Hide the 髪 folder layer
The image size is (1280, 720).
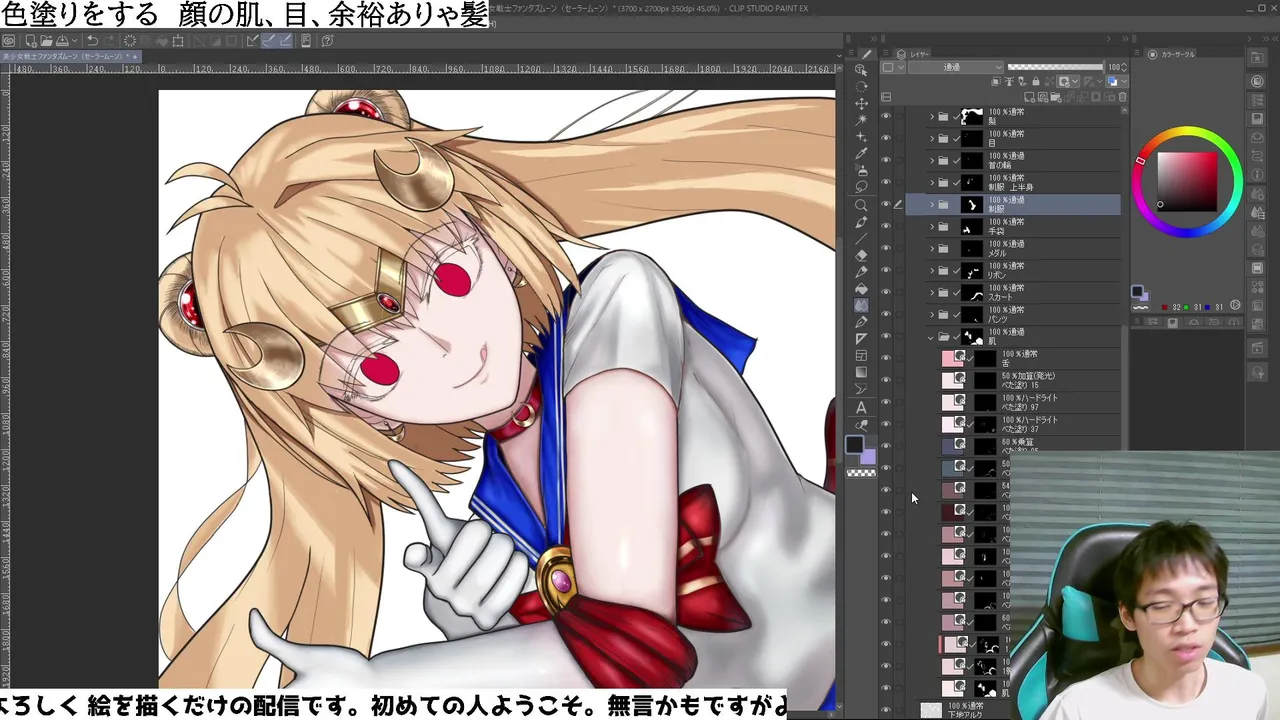coord(885,117)
